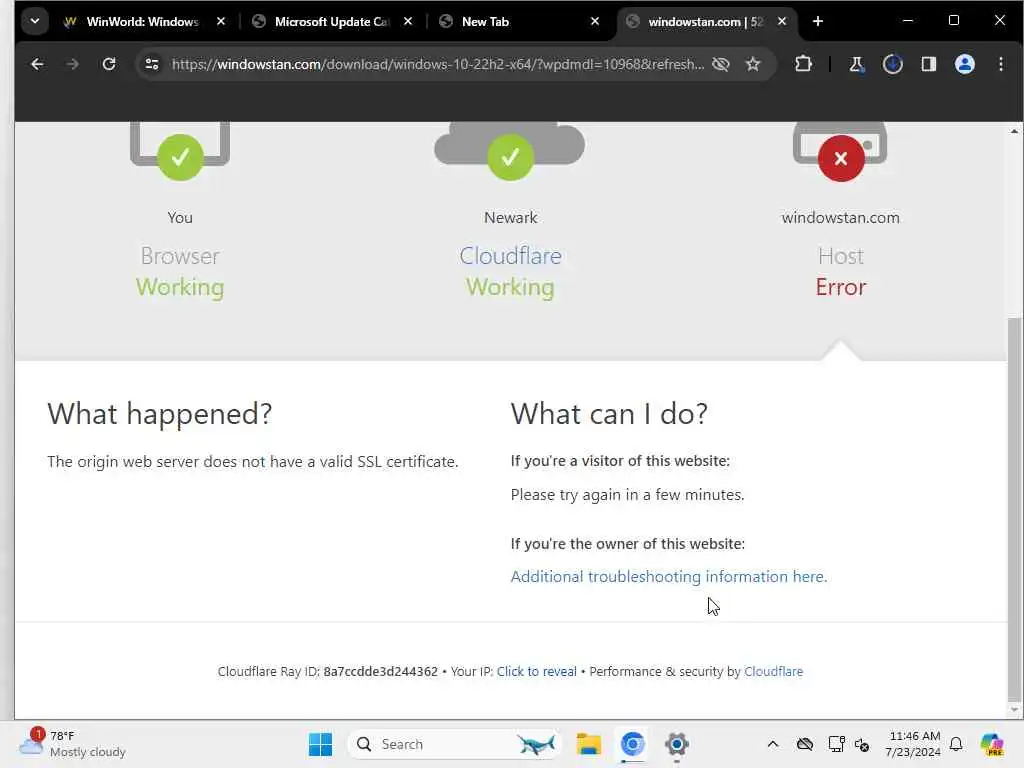This screenshot has width=1024, height=768.
Task: Click the forward navigation arrow
Action: coord(72,64)
